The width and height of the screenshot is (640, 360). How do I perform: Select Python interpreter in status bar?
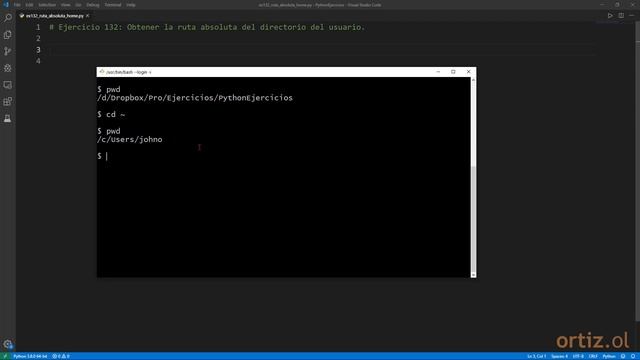pos(30,356)
